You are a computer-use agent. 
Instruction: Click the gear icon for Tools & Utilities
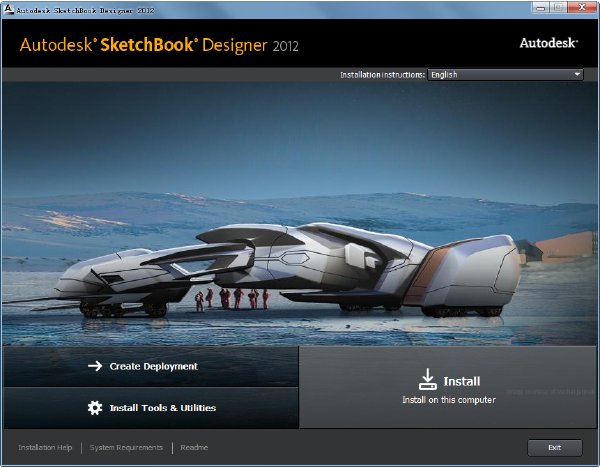pyautogui.click(x=95, y=408)
